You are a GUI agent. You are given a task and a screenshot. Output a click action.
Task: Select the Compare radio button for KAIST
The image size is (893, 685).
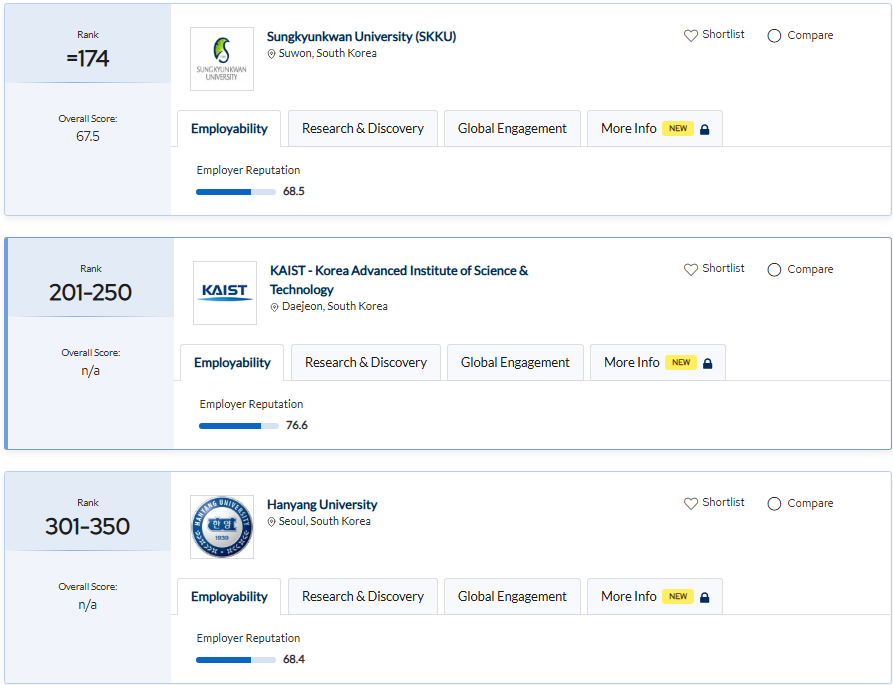tap(774, 270)
